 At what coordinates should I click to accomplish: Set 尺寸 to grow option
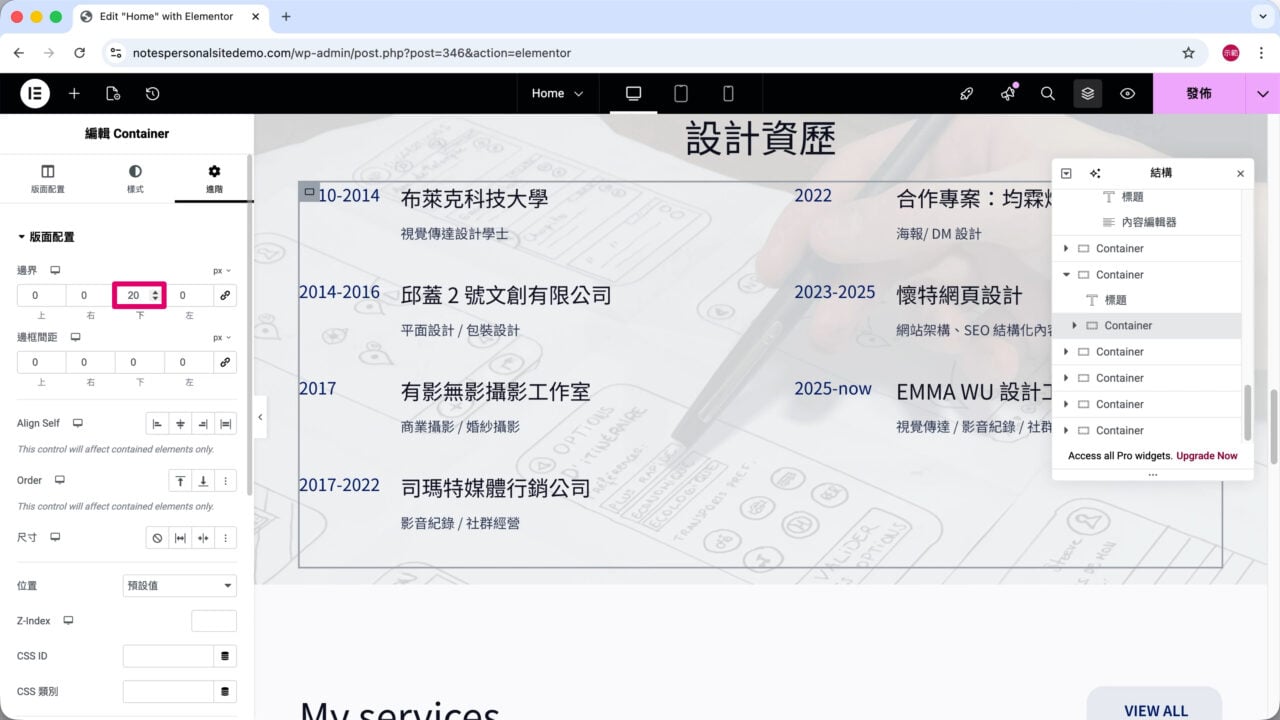[x=180, y=538]
